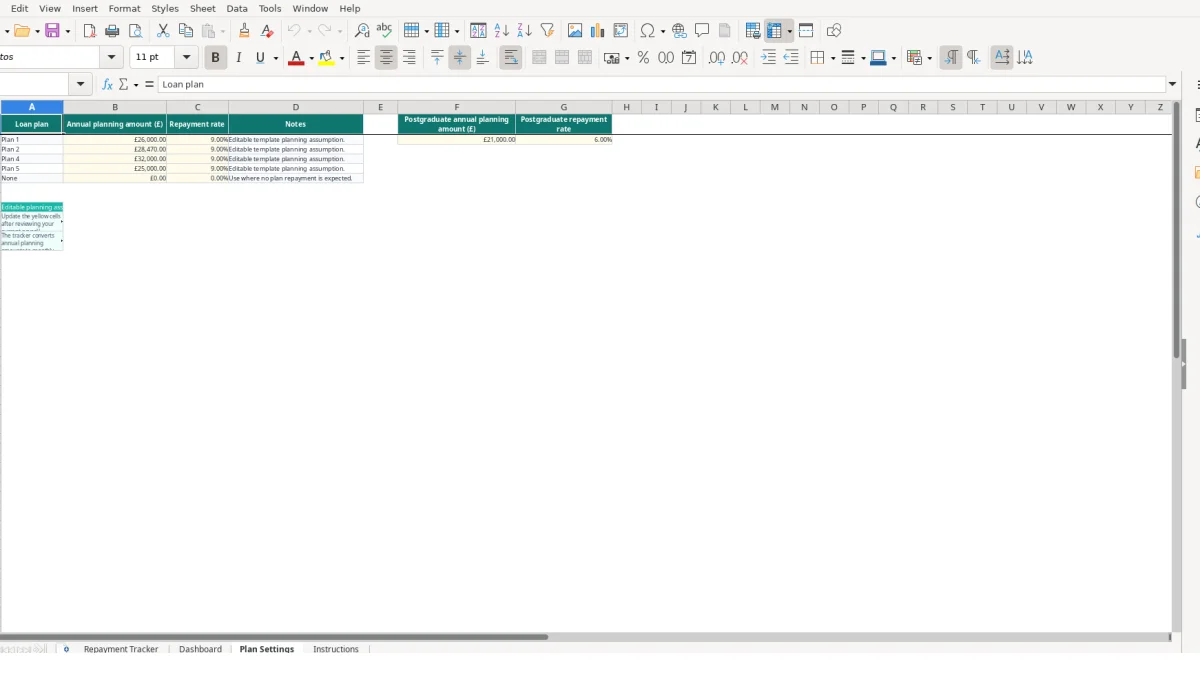Image resolution: width=1200 pixels, height=675 pixels.
Task: Click the vertical scrollbar thumb
Action: point(1176,230)
